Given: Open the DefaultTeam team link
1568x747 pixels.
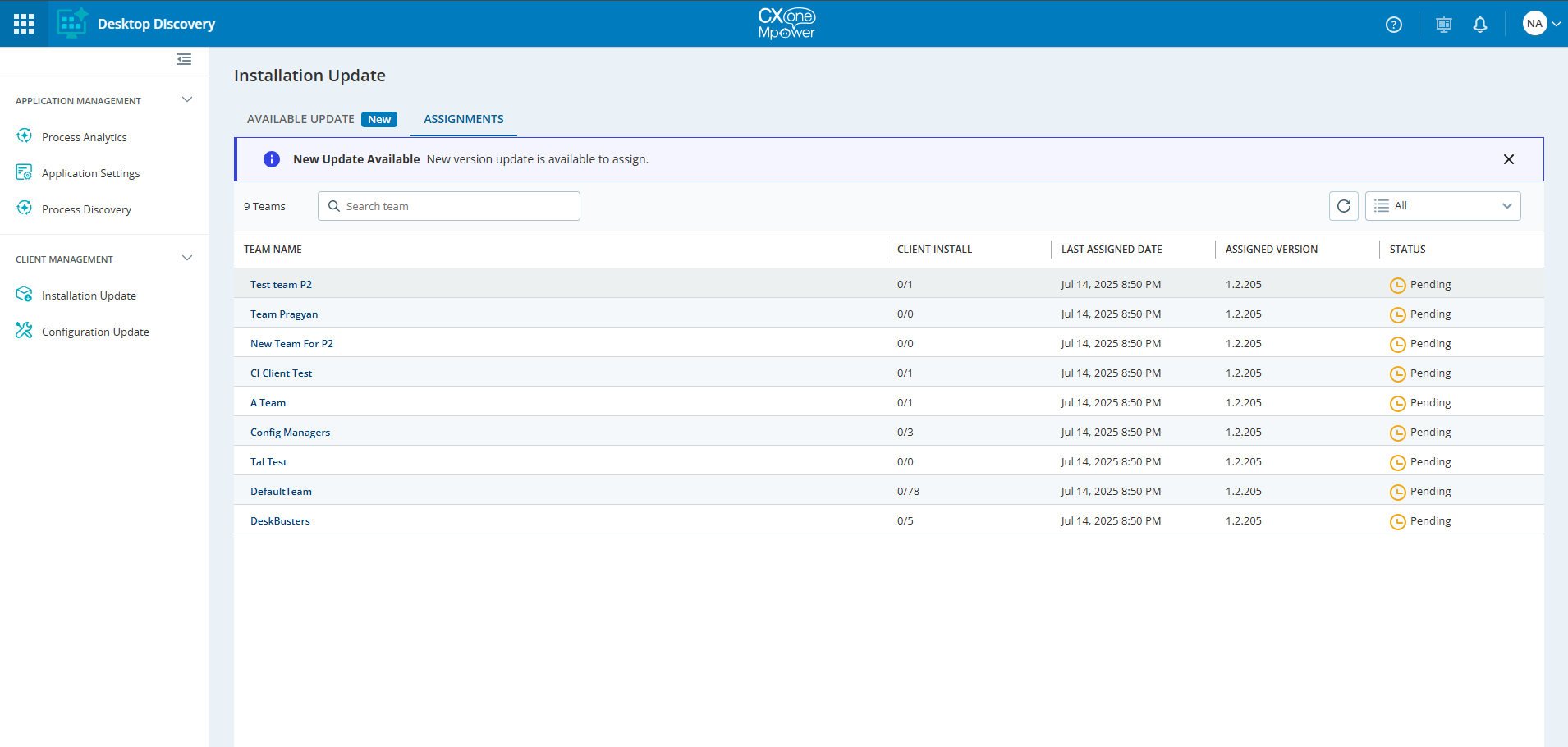Looking at the screenshot, I should (x=281, y=492).
